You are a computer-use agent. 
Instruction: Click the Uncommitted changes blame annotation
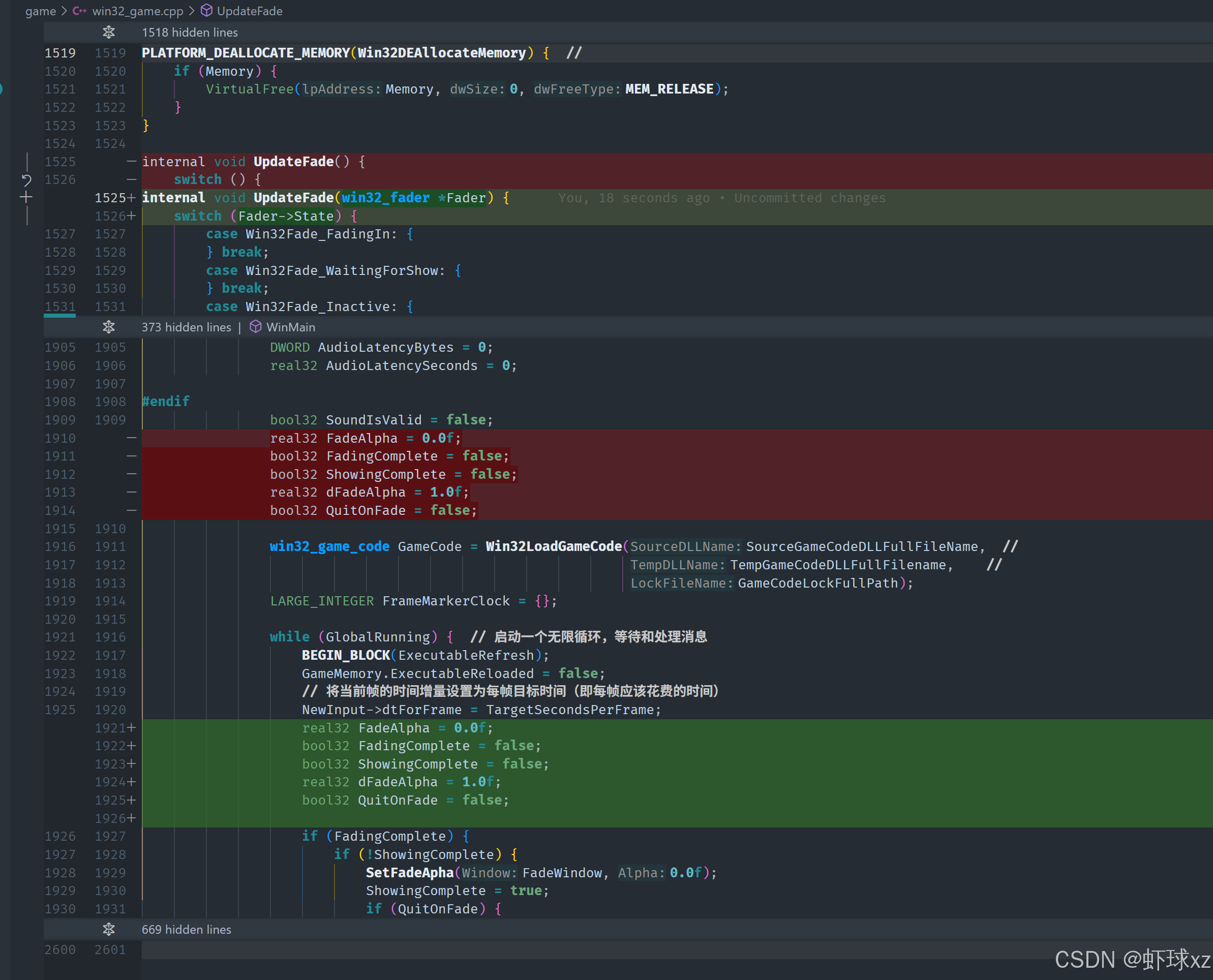pos(809,198)
